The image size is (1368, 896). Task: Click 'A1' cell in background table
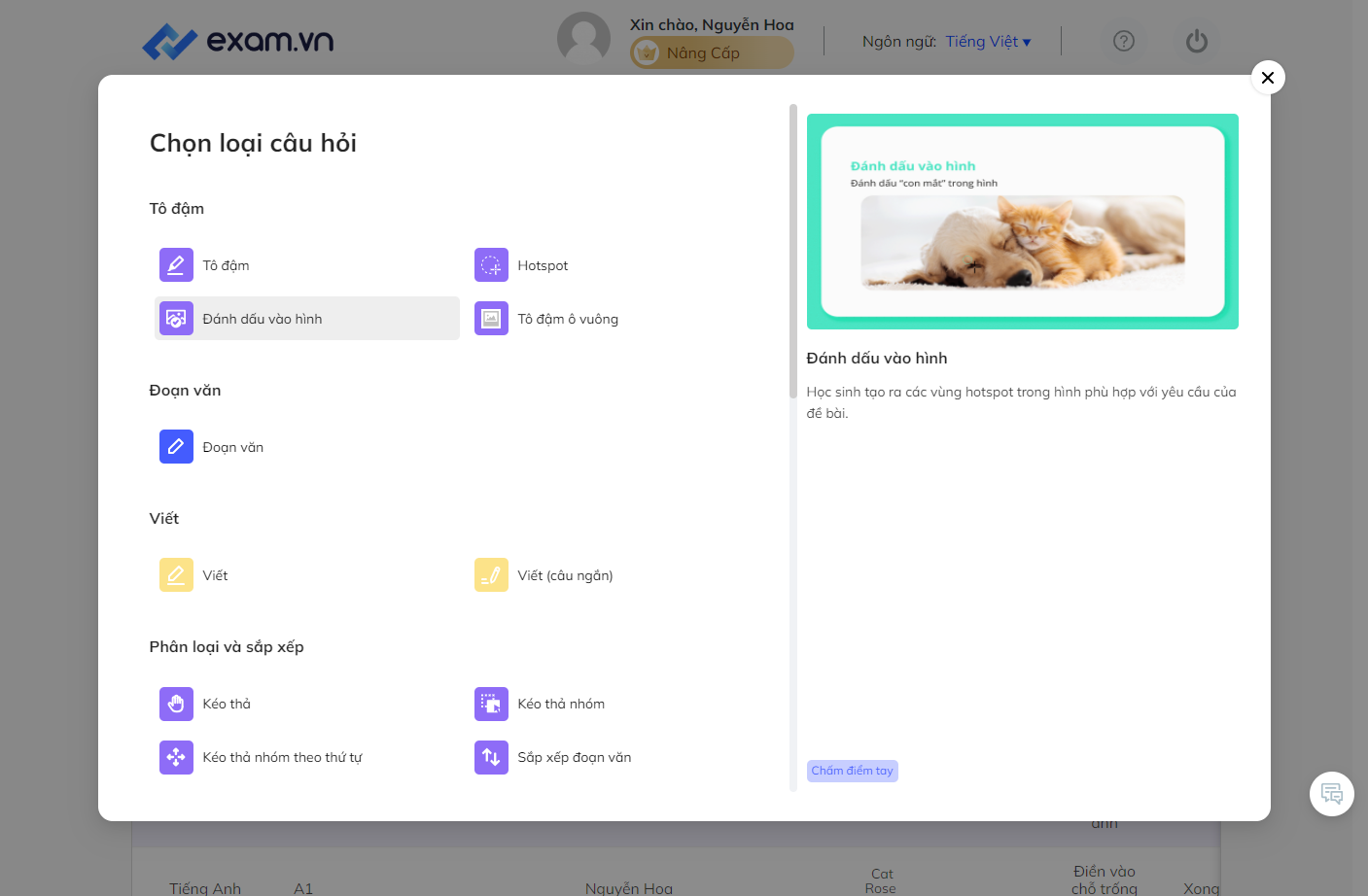coord(303,888)
